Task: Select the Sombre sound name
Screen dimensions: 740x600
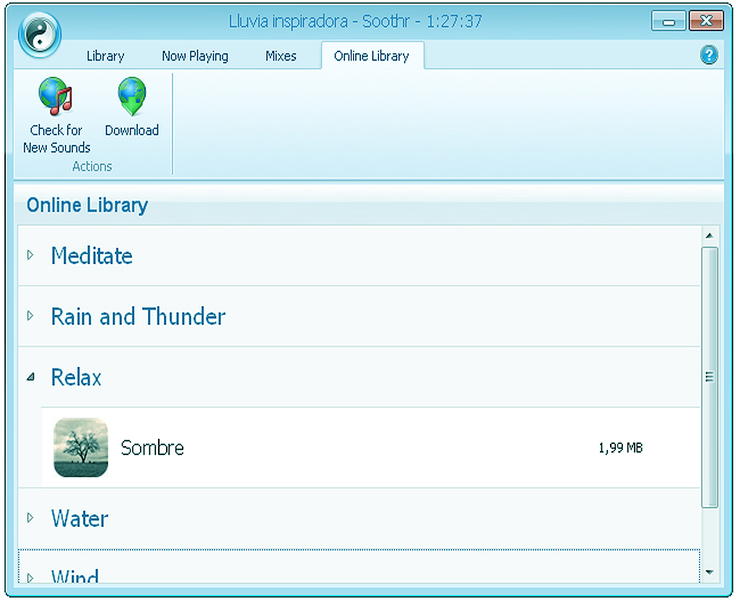Action: pos(152,448)
